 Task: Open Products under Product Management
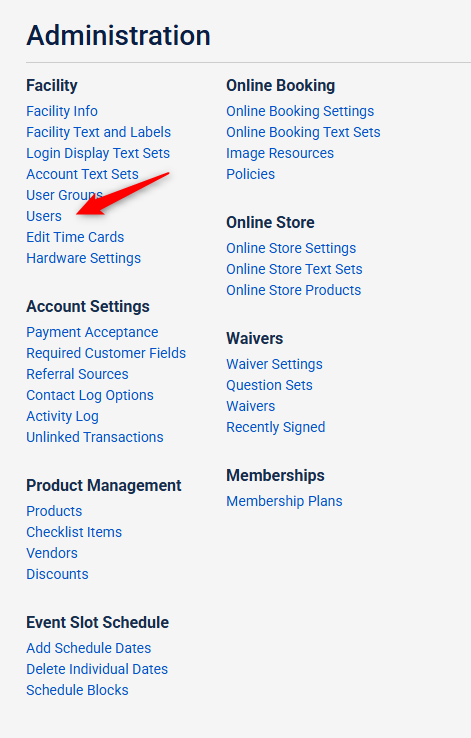tap(54, 511)
